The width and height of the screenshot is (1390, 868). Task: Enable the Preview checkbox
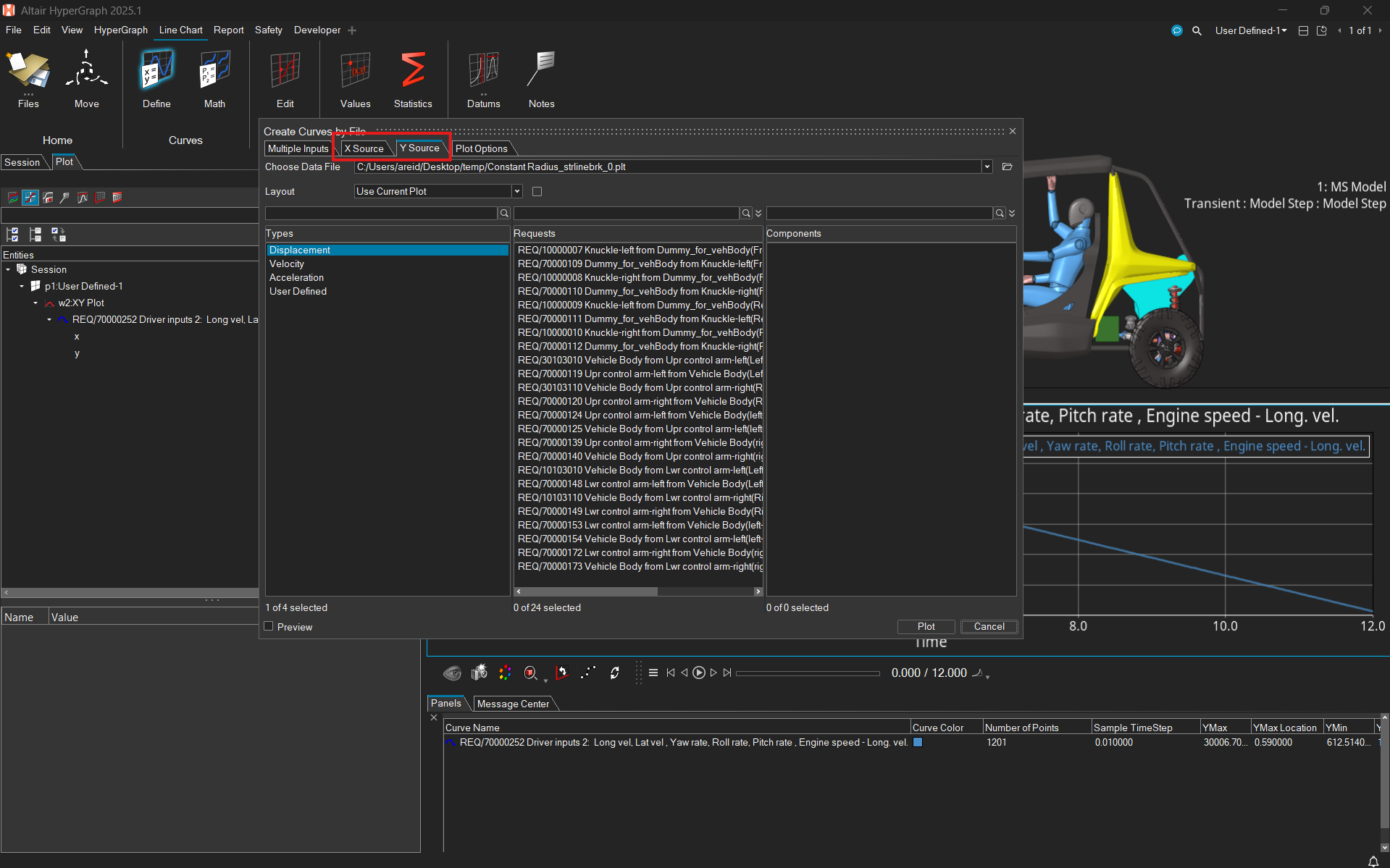click(x=269, y=627)
